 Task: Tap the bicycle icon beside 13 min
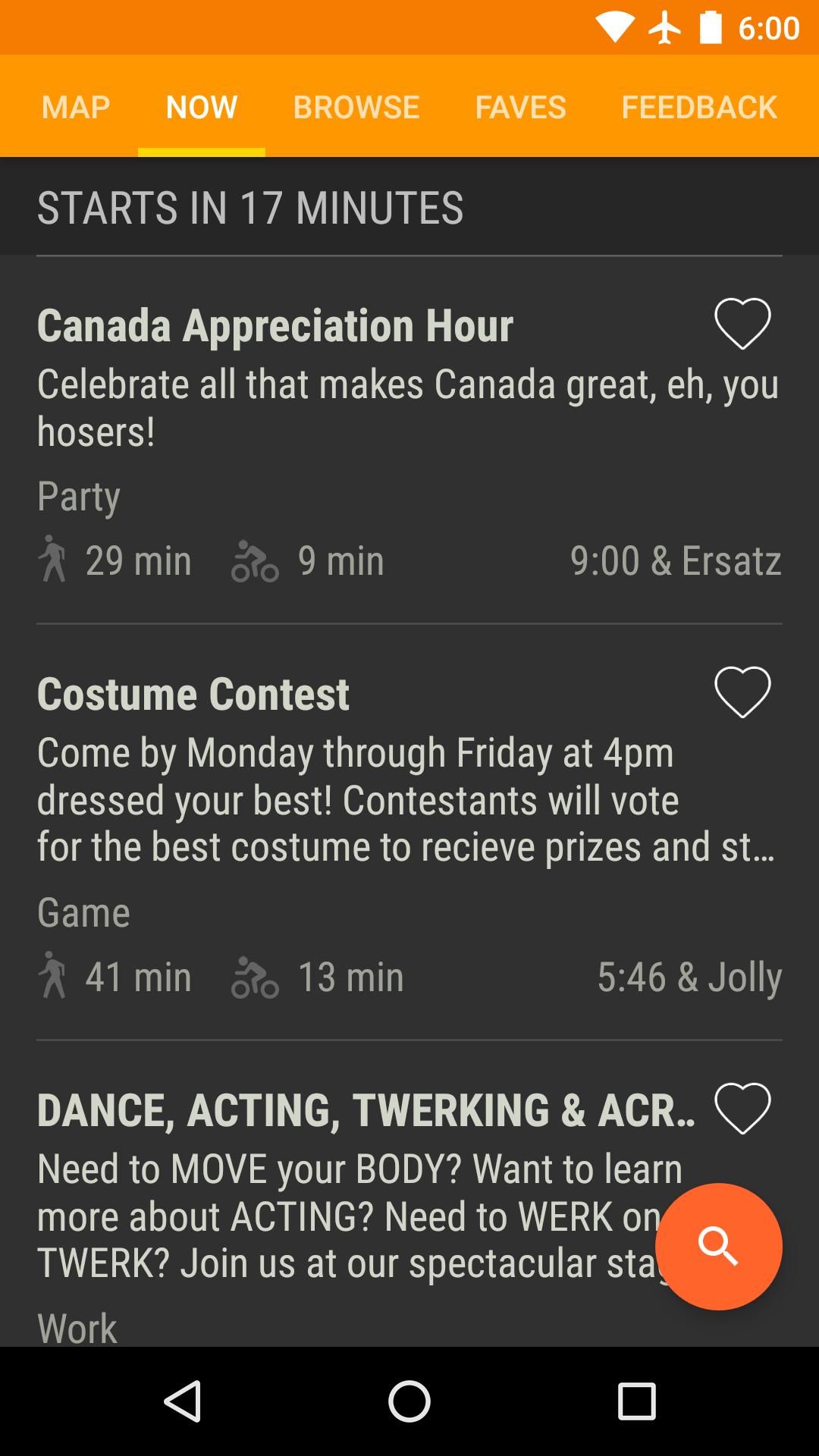click(x=255, y=977)
